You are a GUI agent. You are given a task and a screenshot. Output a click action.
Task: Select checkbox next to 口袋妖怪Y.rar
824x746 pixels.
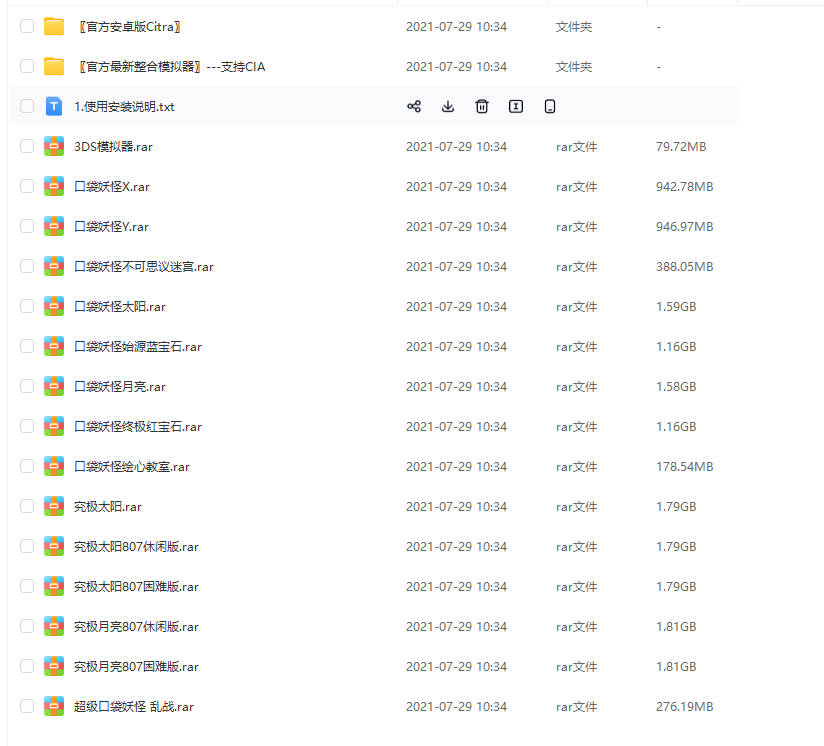pos(27,226)
